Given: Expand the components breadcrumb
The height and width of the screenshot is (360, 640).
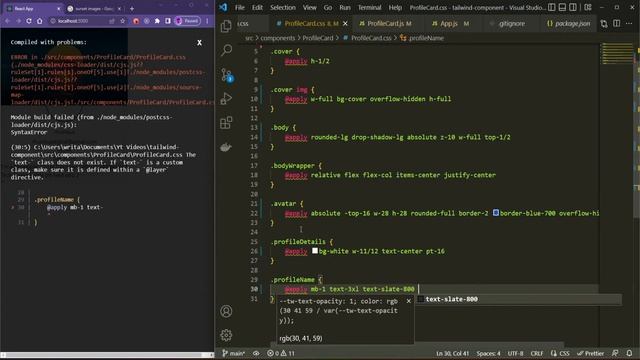Looking at the screenshot, I should coord(278,38).
